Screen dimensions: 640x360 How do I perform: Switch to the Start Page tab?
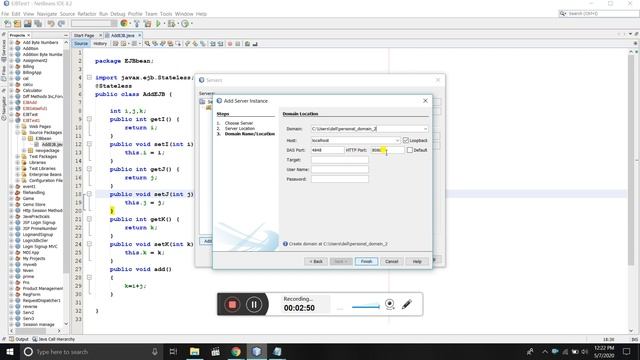pyautogui.click(x=84, y=36)
